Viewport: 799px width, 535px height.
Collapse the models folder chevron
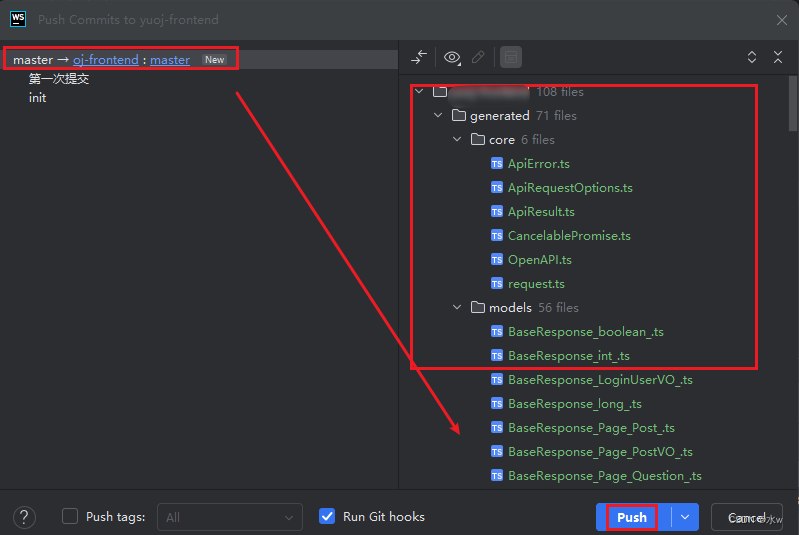pos(457,307)
